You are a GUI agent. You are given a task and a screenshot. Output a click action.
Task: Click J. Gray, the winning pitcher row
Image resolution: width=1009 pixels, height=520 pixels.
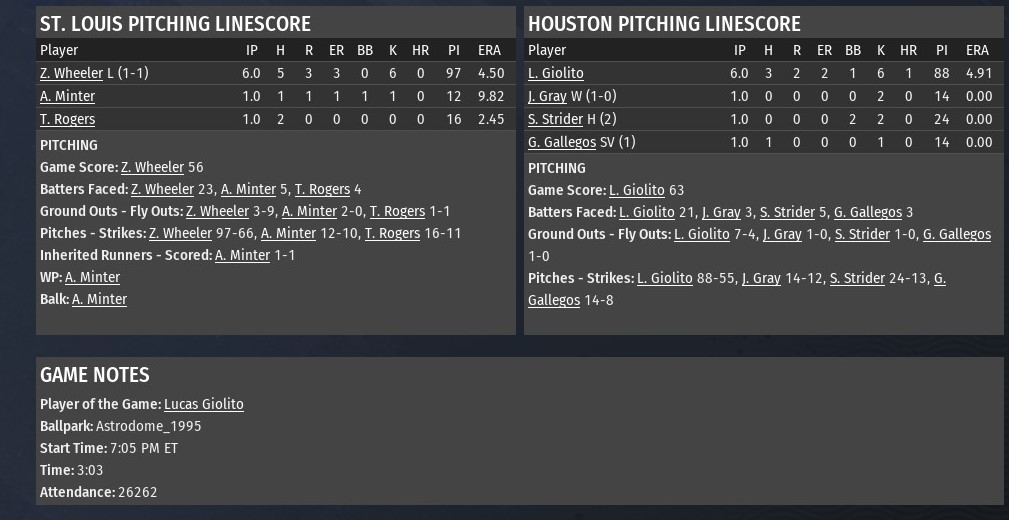click(547, 96)
